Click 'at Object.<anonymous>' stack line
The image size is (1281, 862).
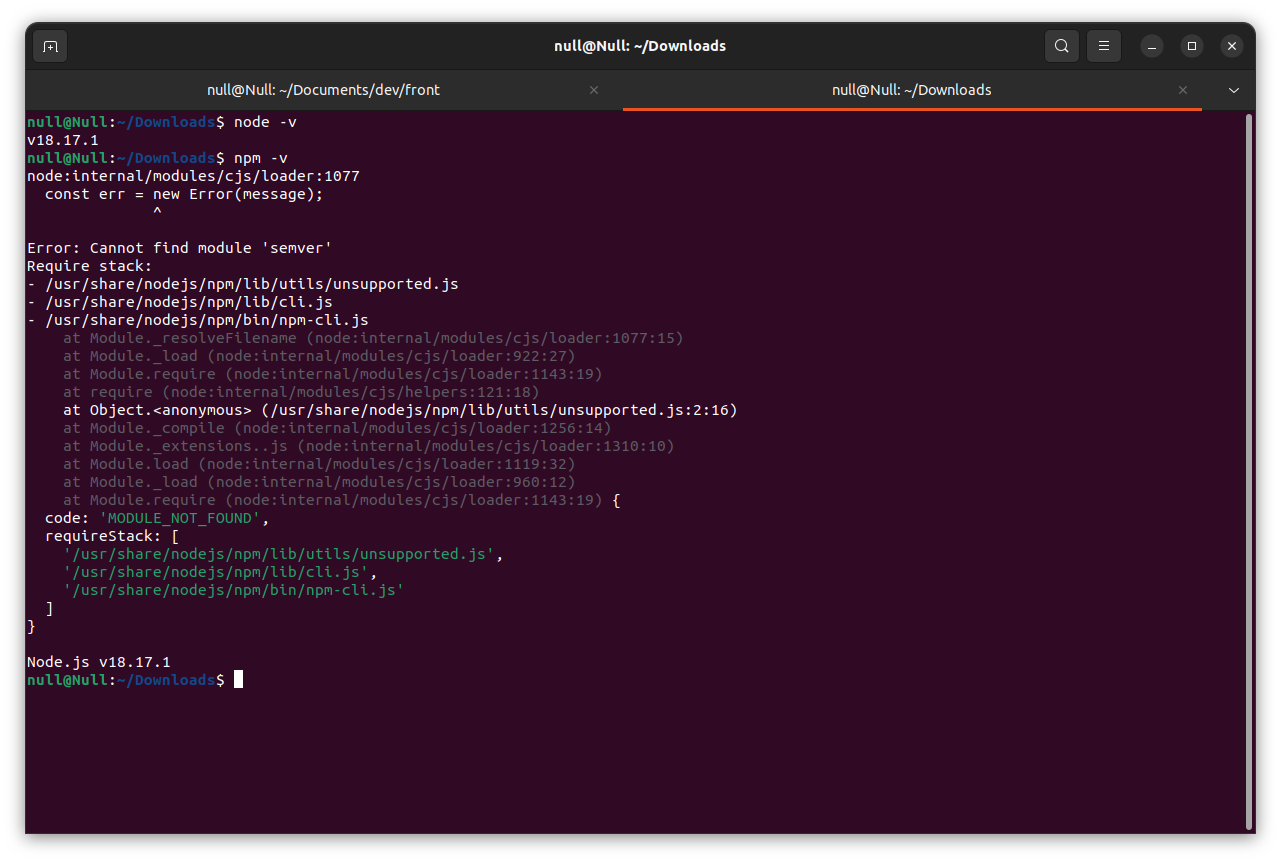point(400,410)
